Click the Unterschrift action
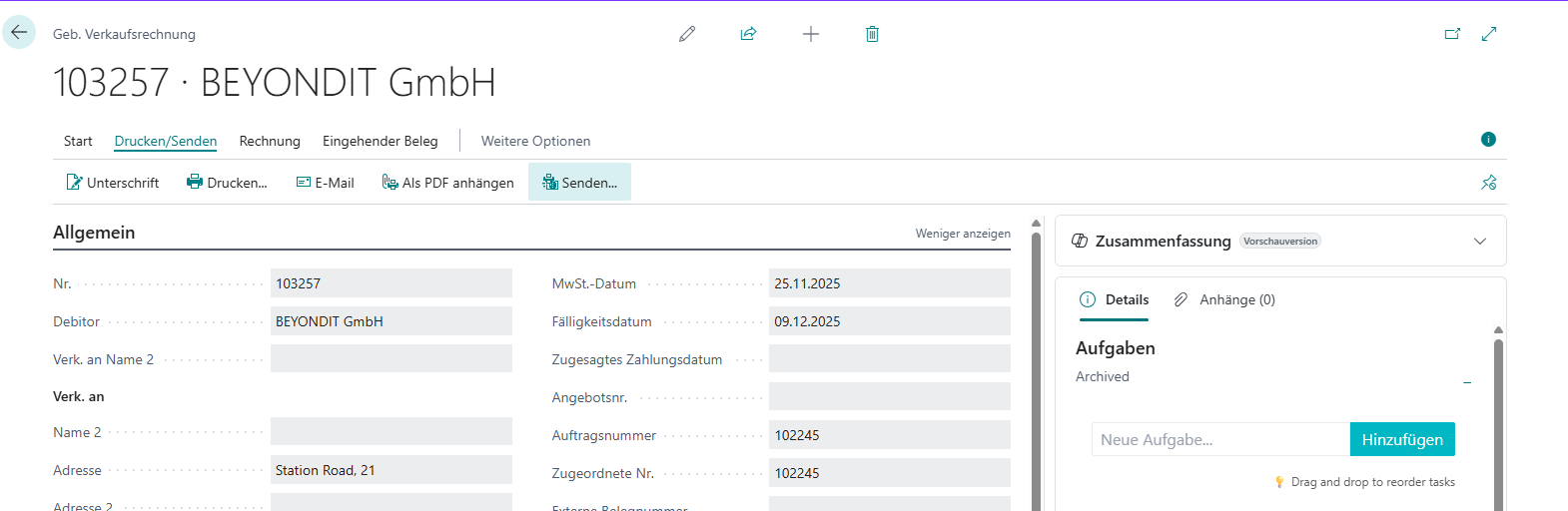 (113, 183)
